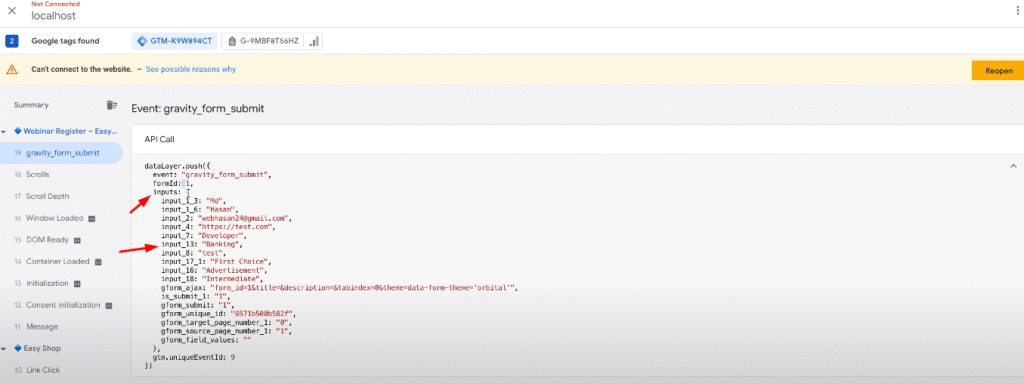This screenshot has height=384, width=1024.
Task: Select the Webinar Register – Easy page entry
Action: pyautogui.click(x=66, y=131)
